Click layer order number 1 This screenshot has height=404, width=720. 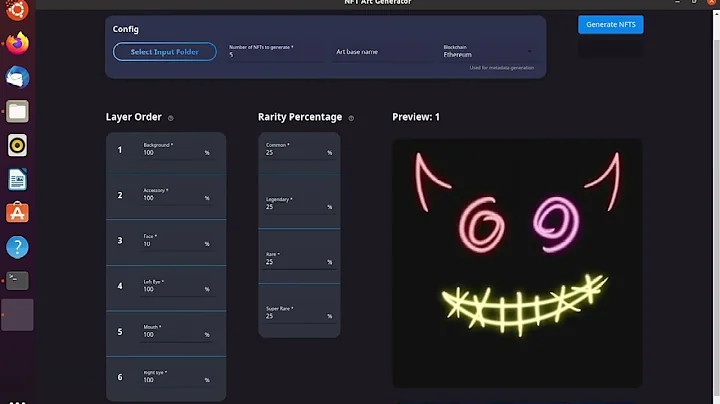[120, 150]
